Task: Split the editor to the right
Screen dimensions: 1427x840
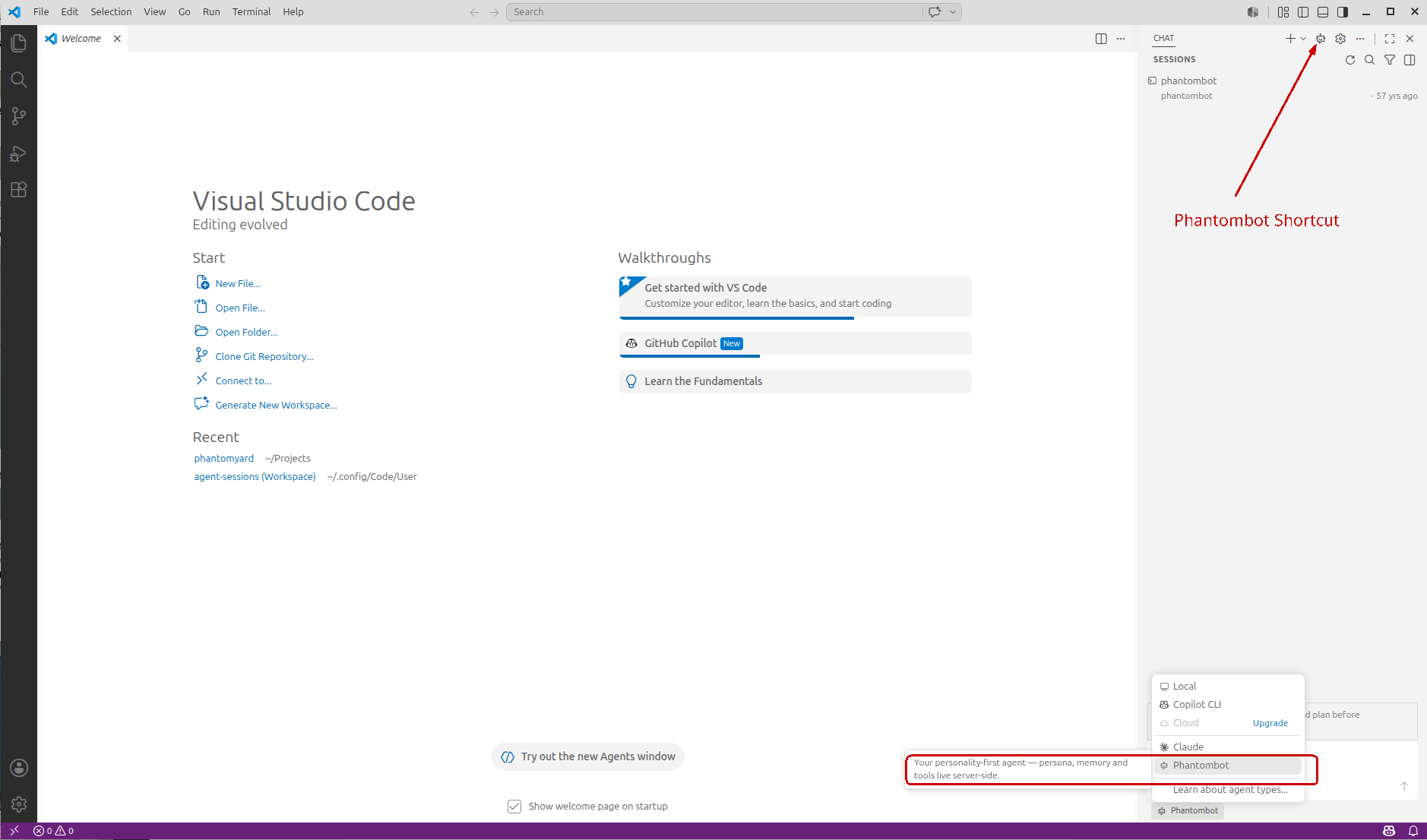Action: click(1101, 39)
